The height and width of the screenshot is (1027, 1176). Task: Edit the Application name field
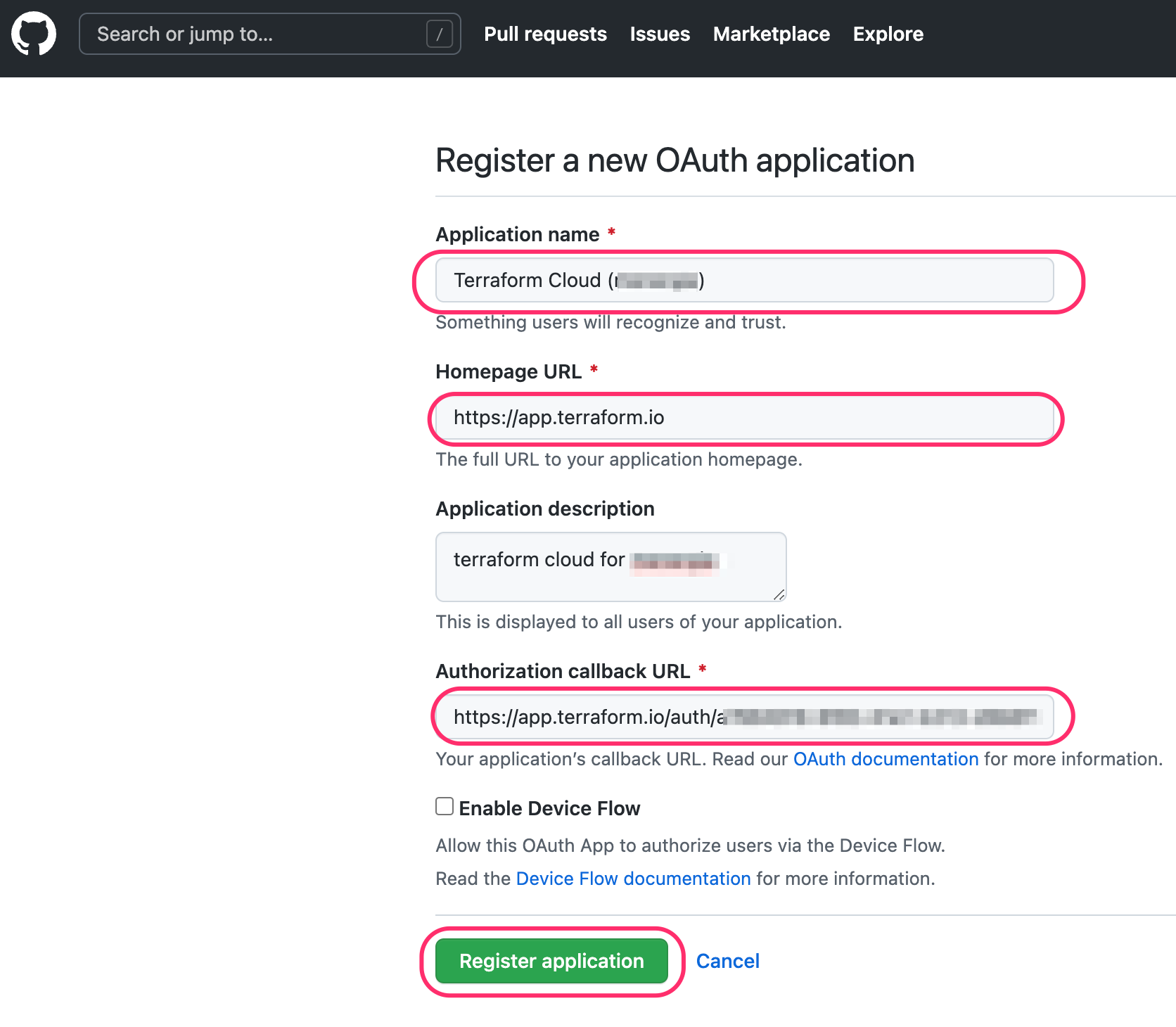click(744, 280)
